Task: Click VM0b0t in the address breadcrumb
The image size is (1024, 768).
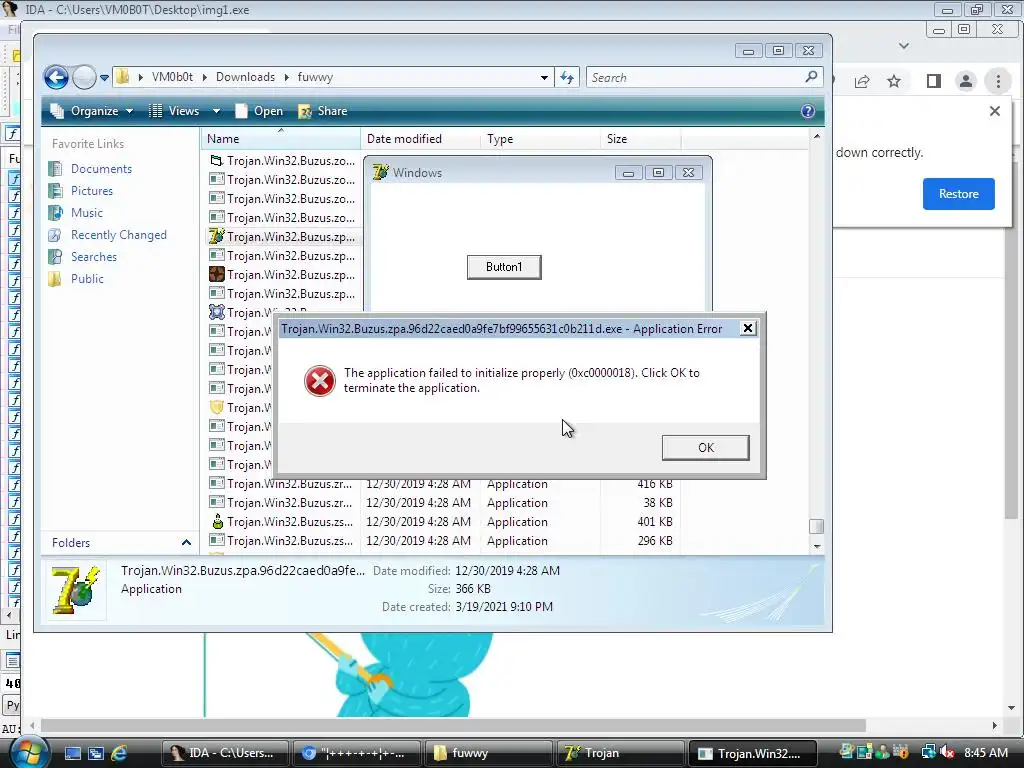Action: coord(172,77)
